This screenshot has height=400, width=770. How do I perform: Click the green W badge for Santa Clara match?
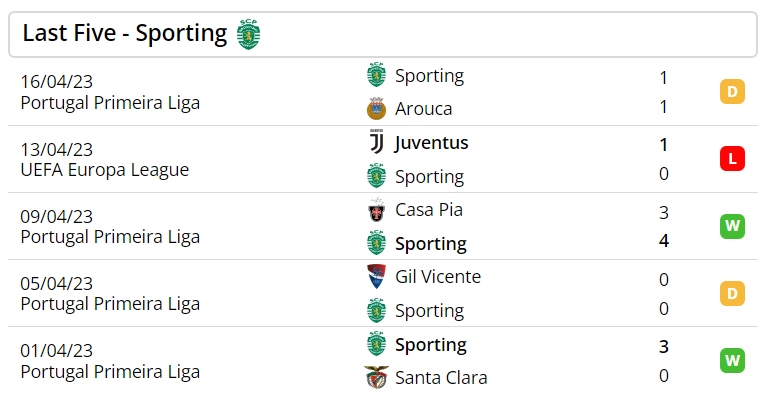tap(732, 360)
